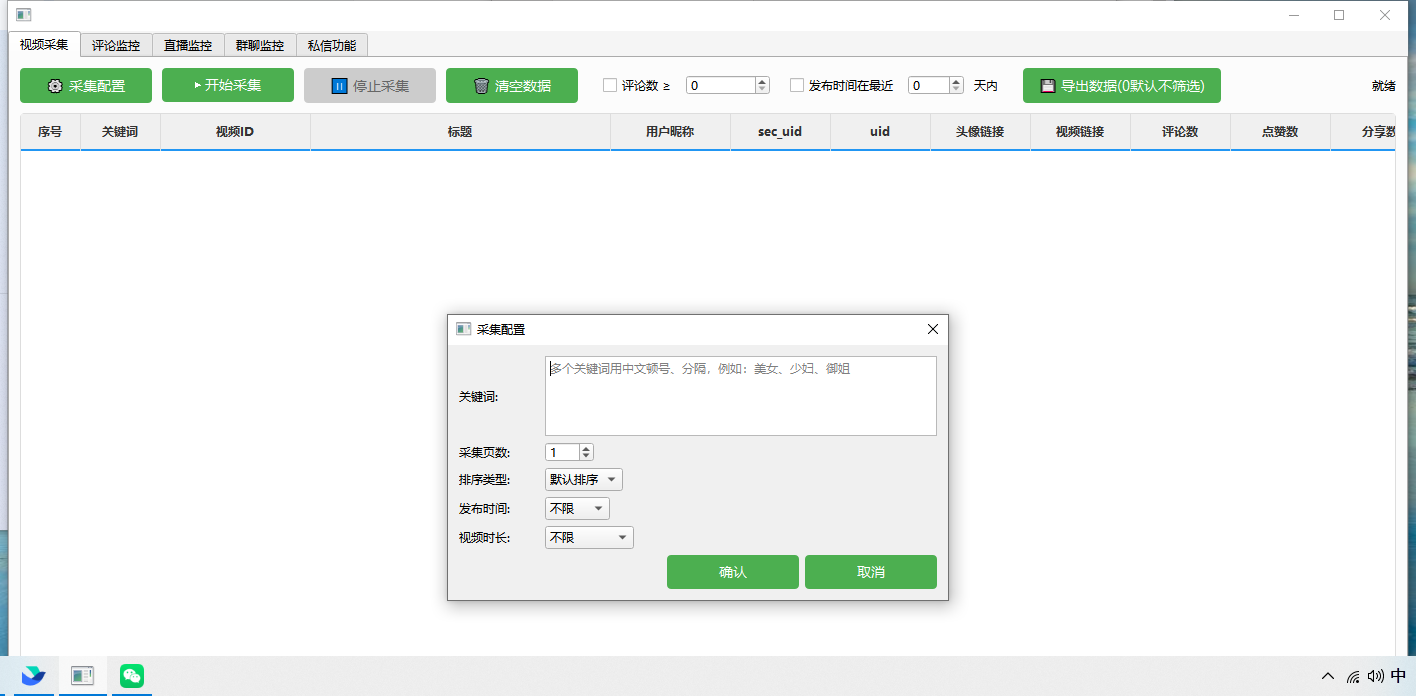Enable the 评论数 ≥ filter checkbox
Viewport: 1416px width, 696px height.
pos(610,86)
